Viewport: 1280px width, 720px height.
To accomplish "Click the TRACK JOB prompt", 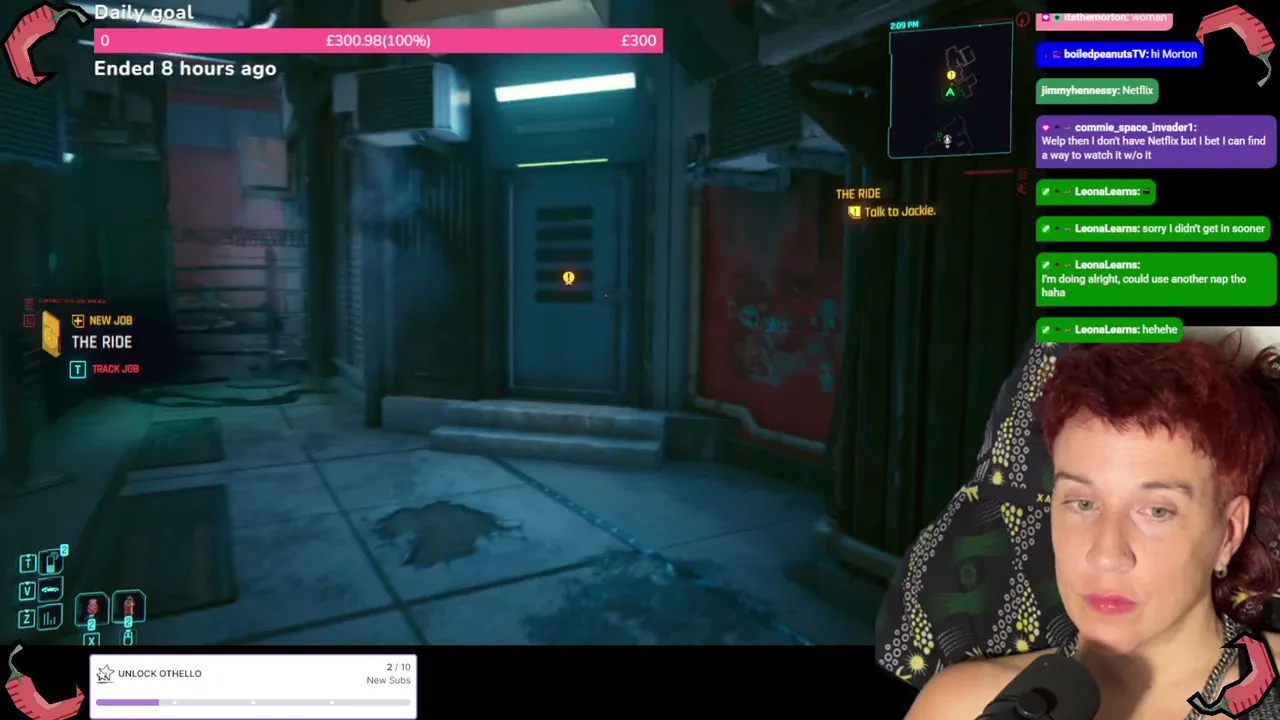I will tap(104, 369).
